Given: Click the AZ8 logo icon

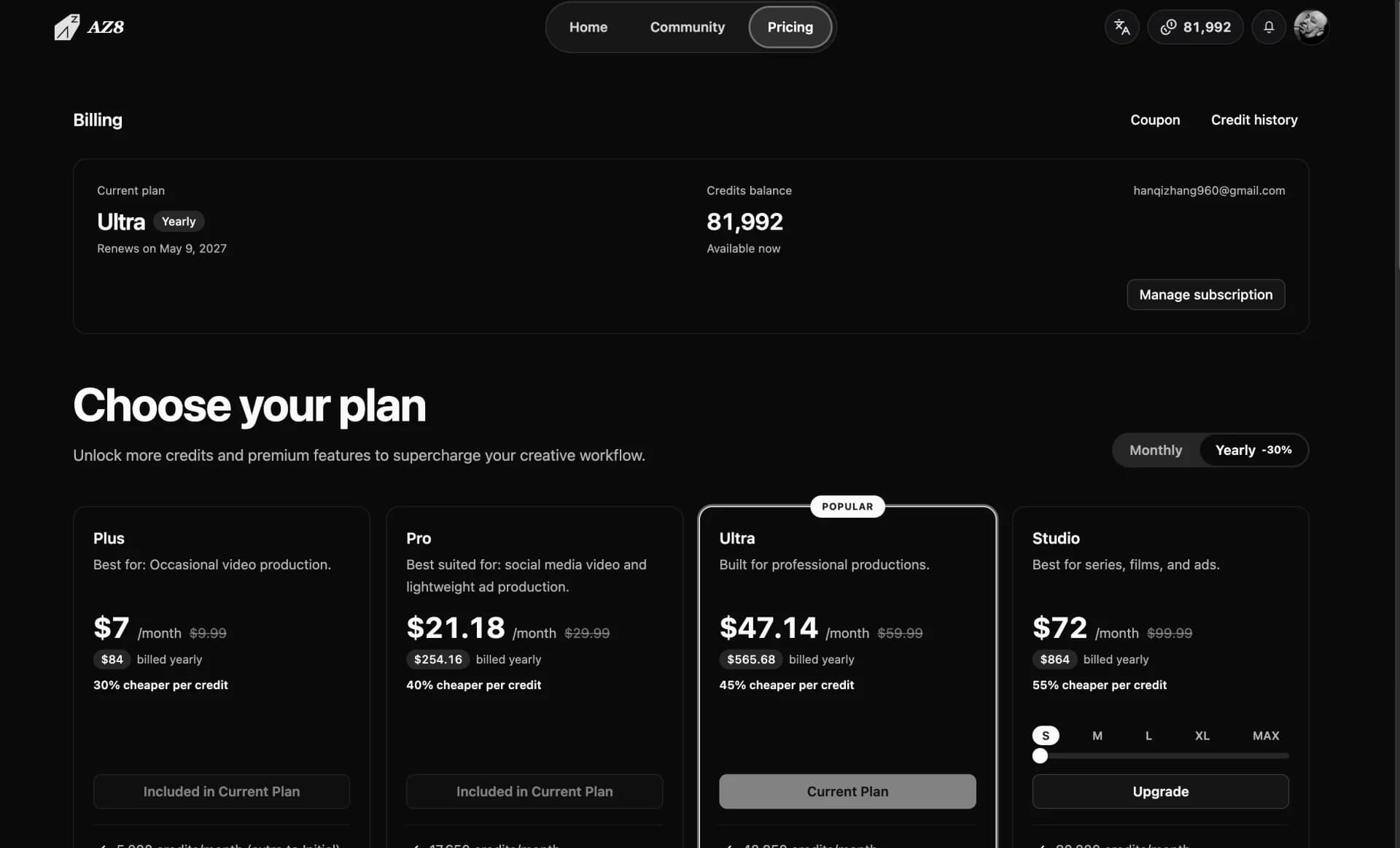Looking at the screenshot, I should (66, 27).
